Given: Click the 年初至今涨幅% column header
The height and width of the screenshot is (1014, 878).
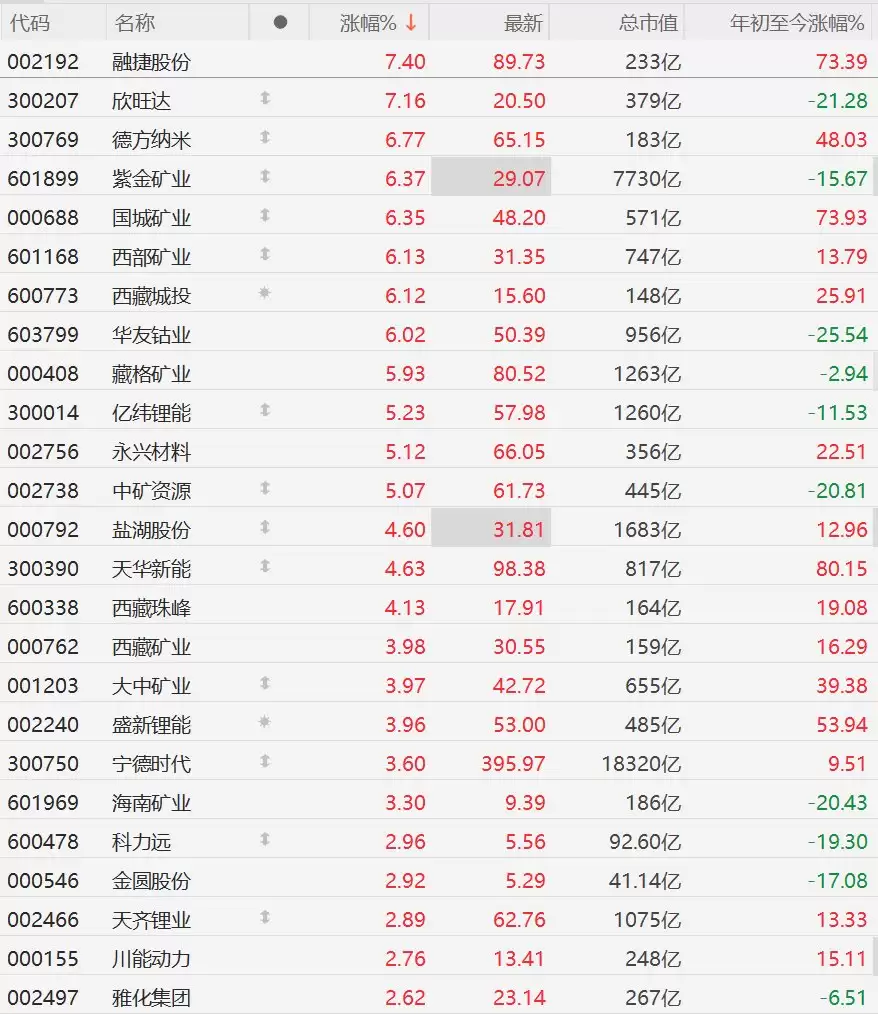Looking at the screenshot, I should 797,23.
